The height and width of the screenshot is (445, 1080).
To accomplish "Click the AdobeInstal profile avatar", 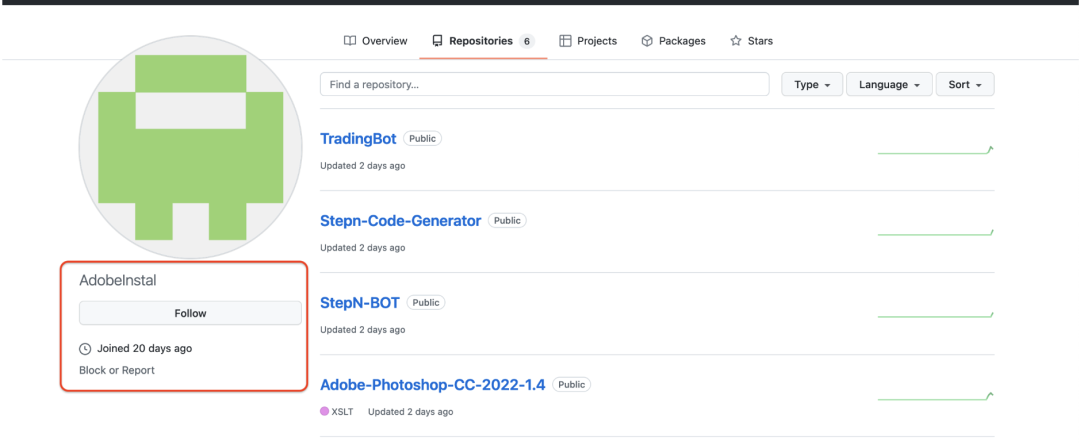I will coord(190,148).
